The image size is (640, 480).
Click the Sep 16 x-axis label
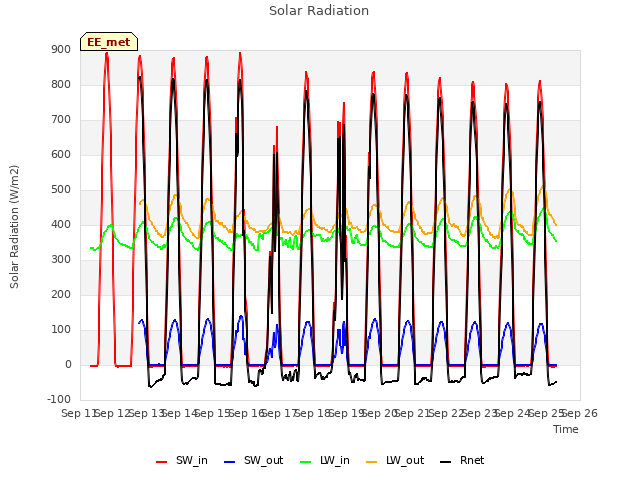point(247,413)
